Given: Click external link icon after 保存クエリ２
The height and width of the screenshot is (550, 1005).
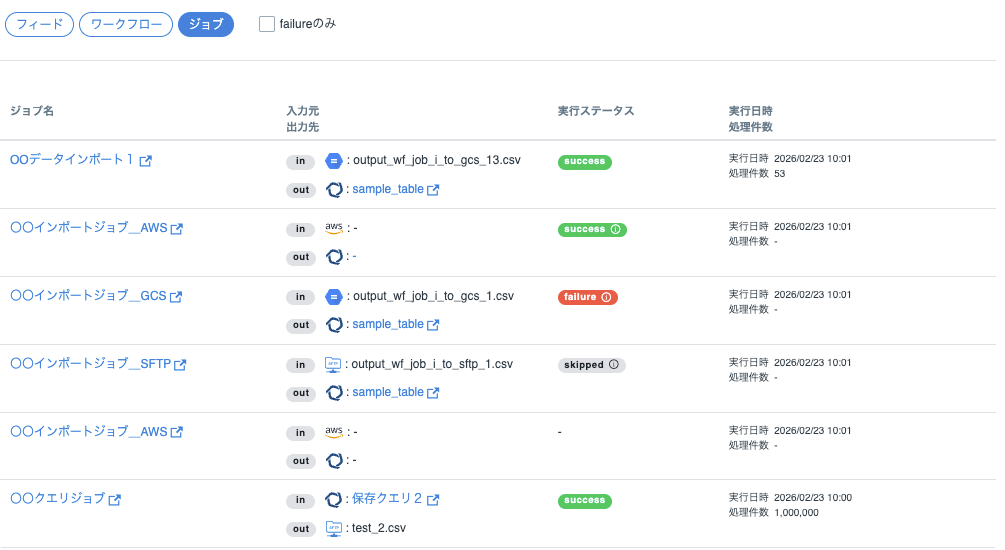Looking at the screenshot, I should pyautogui.click(x=433, y=500).
